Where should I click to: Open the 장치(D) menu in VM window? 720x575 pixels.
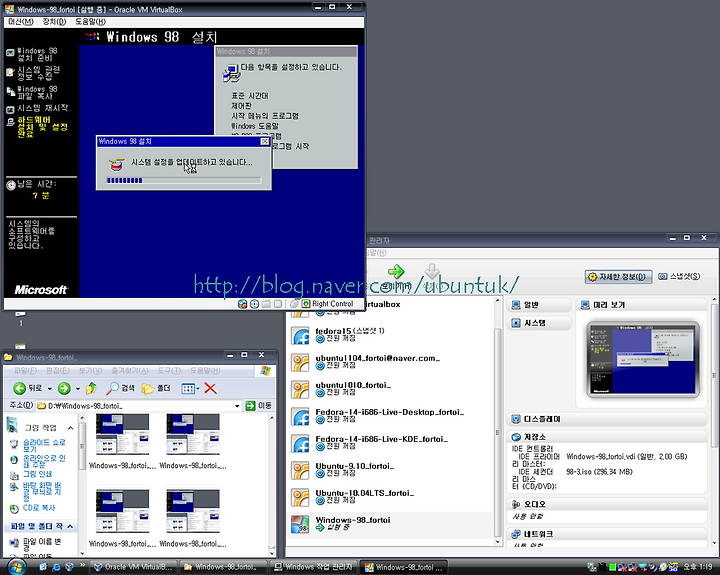[54, 22]
